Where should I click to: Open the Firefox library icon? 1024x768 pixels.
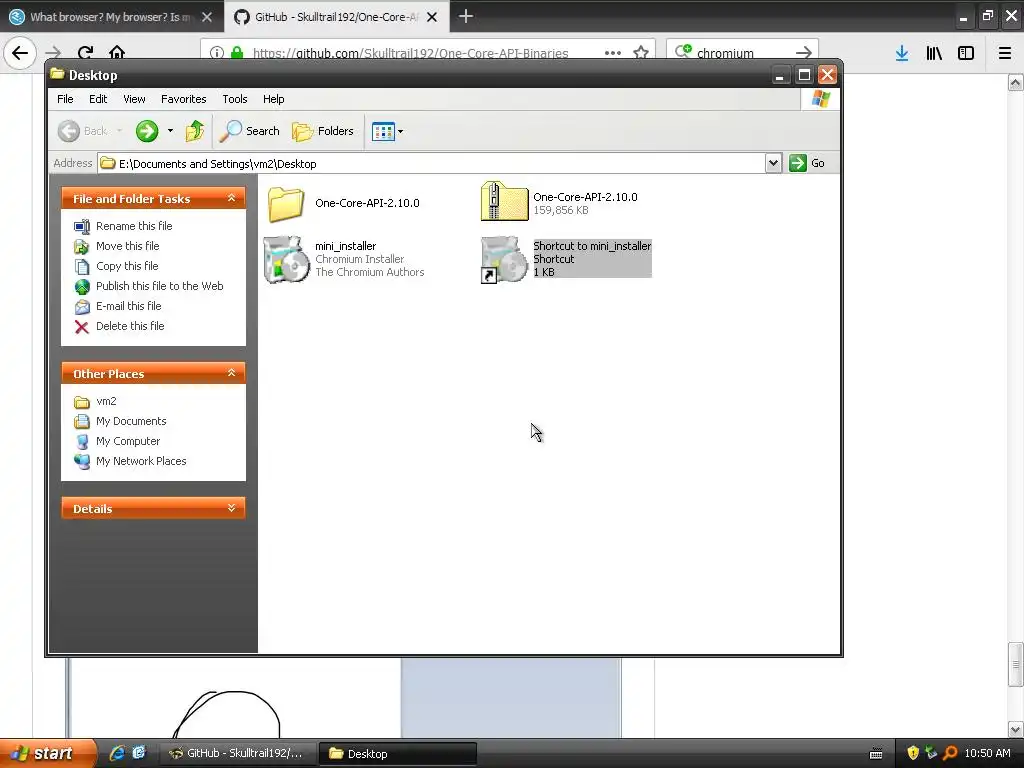click(x=934, y=53)
